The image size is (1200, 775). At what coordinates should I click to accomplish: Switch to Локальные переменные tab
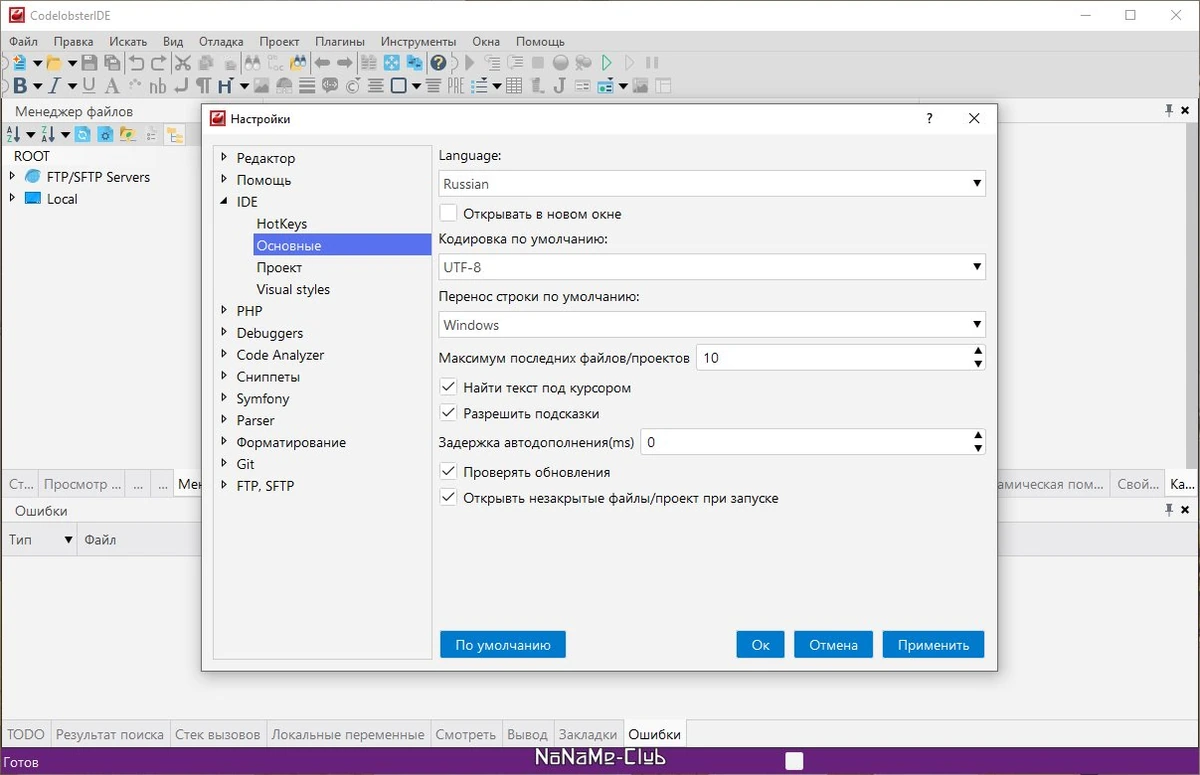point(348,734)
